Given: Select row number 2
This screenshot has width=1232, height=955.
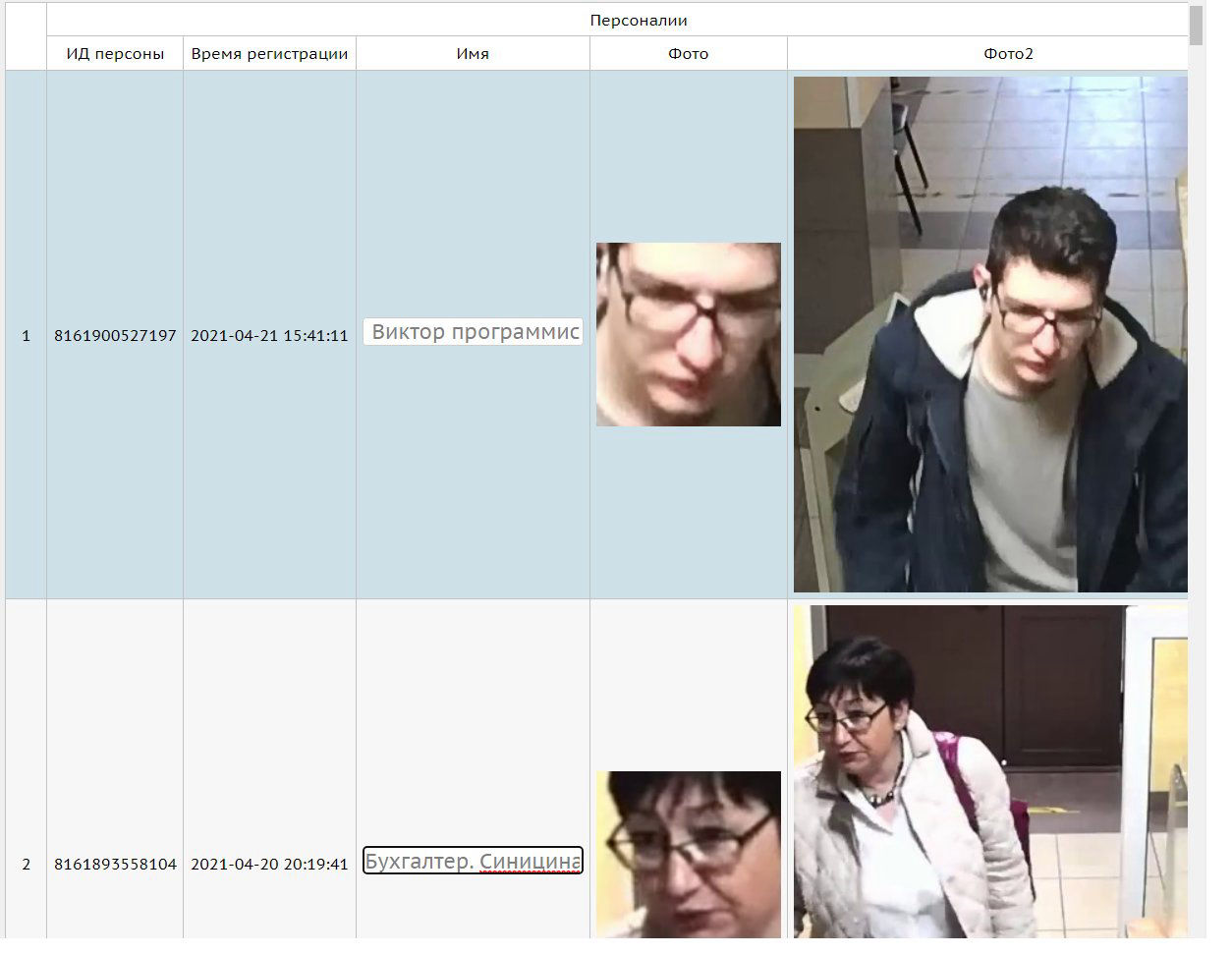Looking at the screenshot, I should coord(26,865).
